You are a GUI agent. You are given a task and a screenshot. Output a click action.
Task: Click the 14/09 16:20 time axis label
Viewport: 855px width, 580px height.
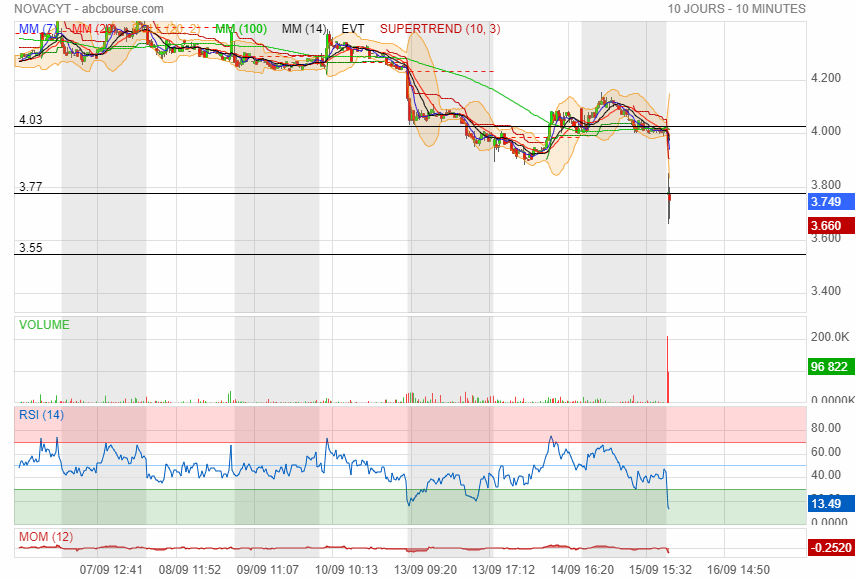pyautogui.click(x=582, y=570)
